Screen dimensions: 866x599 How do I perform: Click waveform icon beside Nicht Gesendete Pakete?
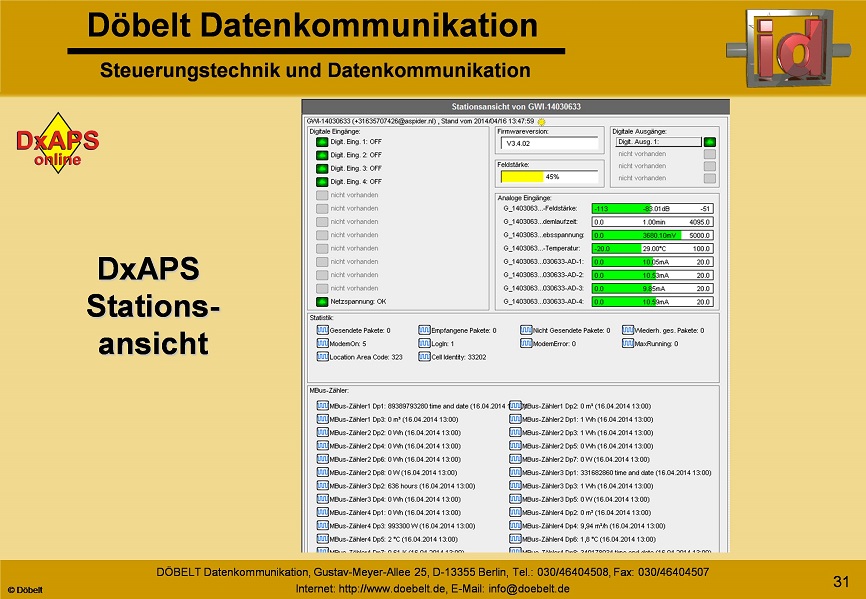(526, 330)
